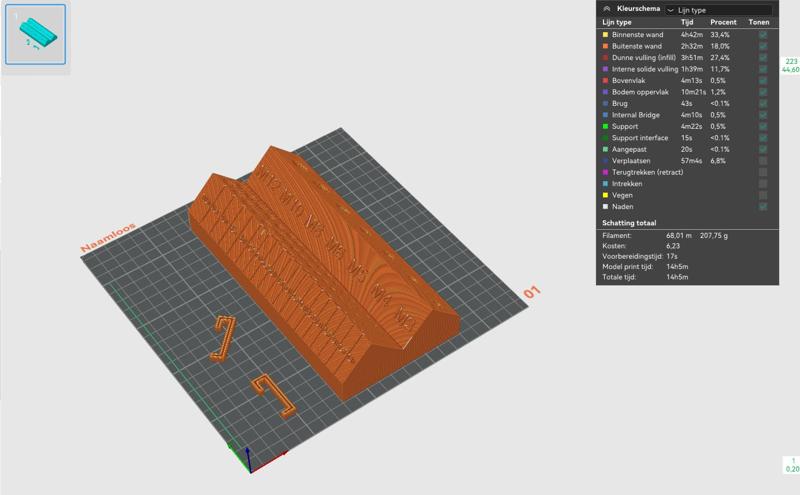Hide Support lines in preview
This screenshot has width=800, height=495.
[x=763, y=127]
